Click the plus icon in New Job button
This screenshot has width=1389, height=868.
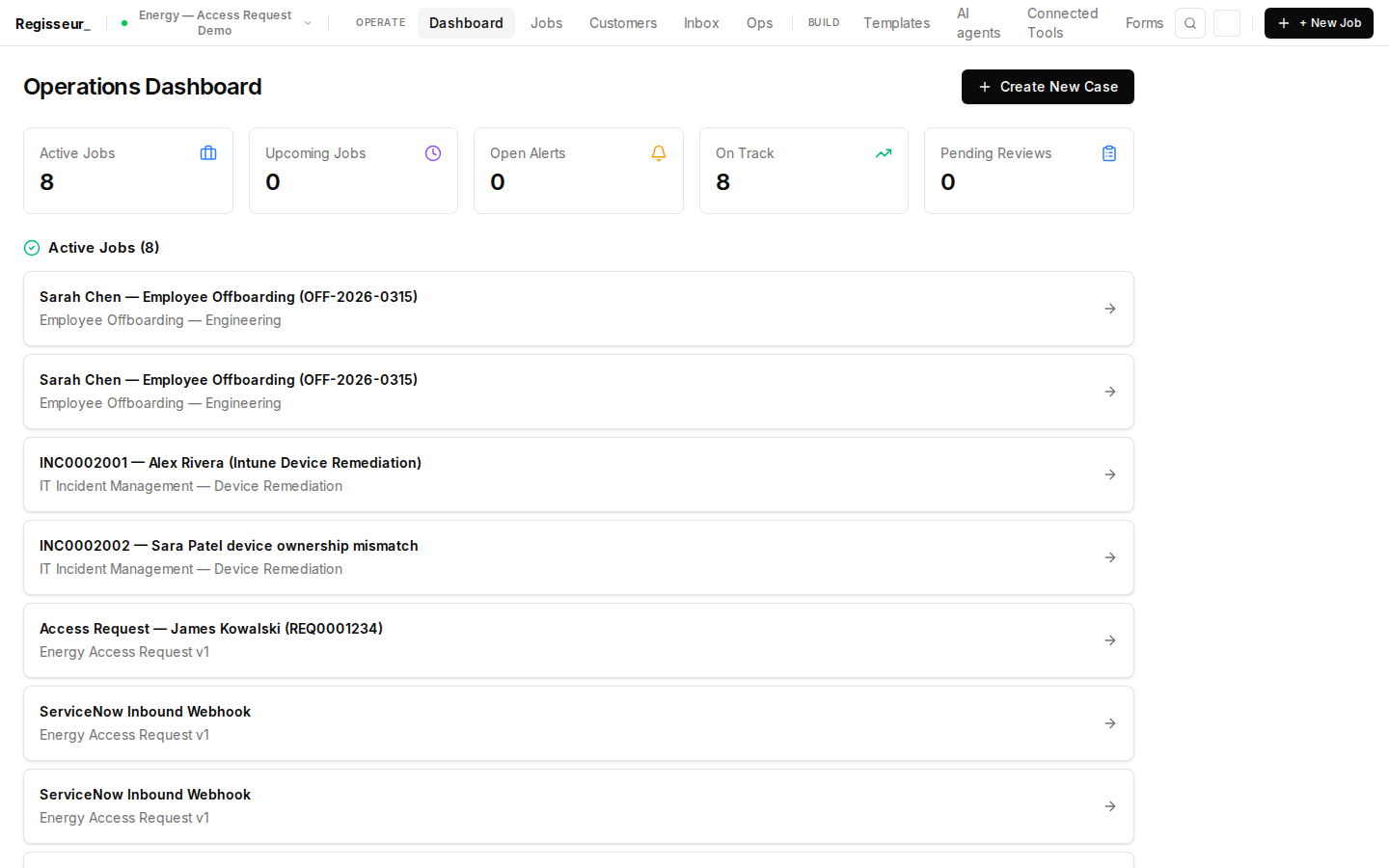1284,23
